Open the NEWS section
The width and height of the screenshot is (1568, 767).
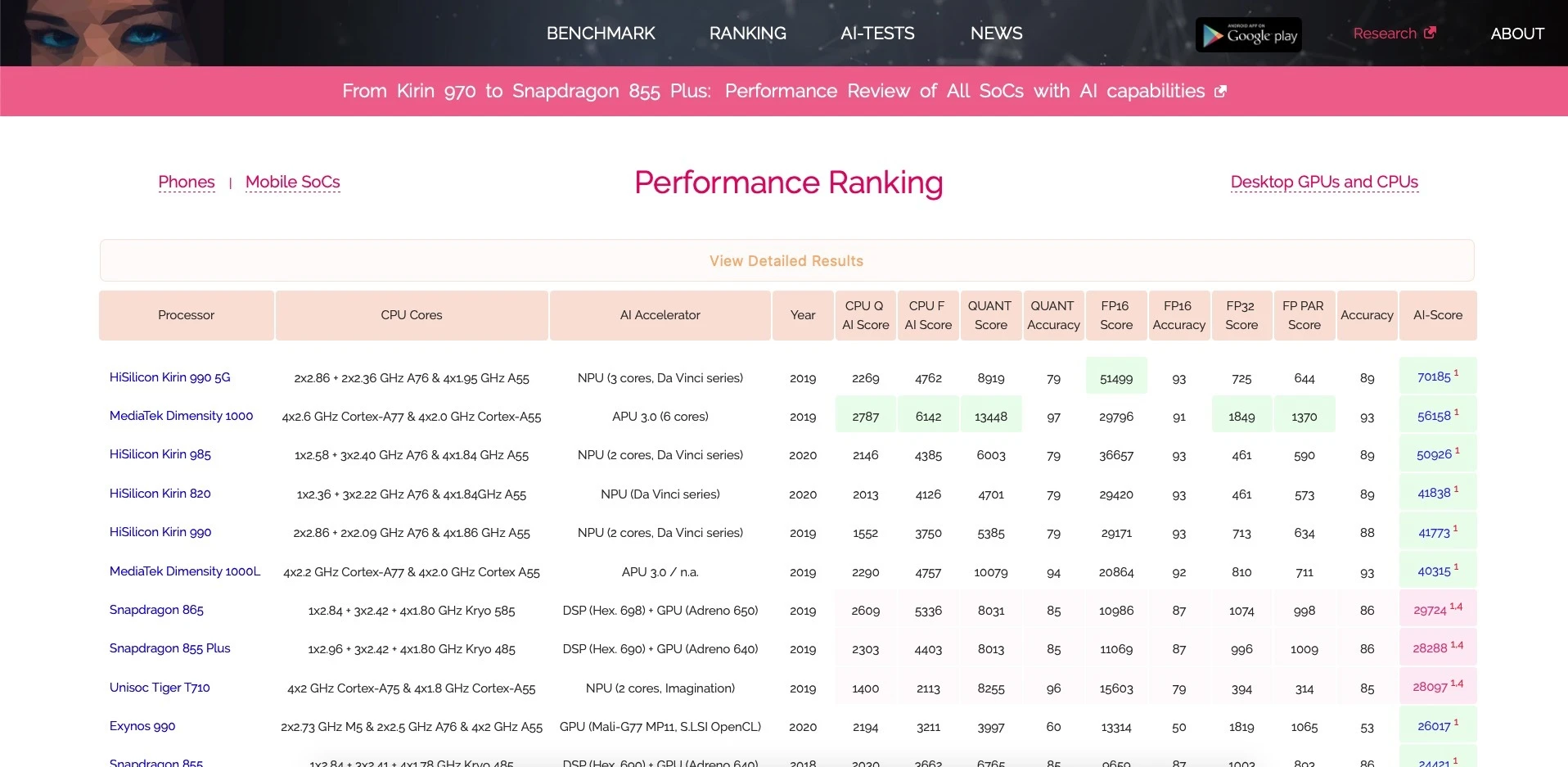996,34
